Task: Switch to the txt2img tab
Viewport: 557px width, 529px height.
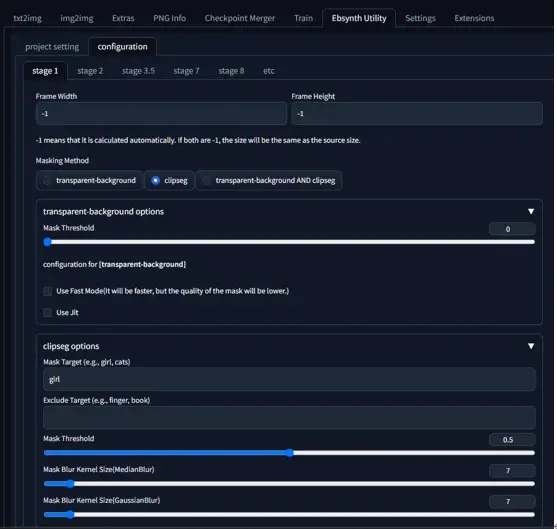Action: tap(27, 18)
